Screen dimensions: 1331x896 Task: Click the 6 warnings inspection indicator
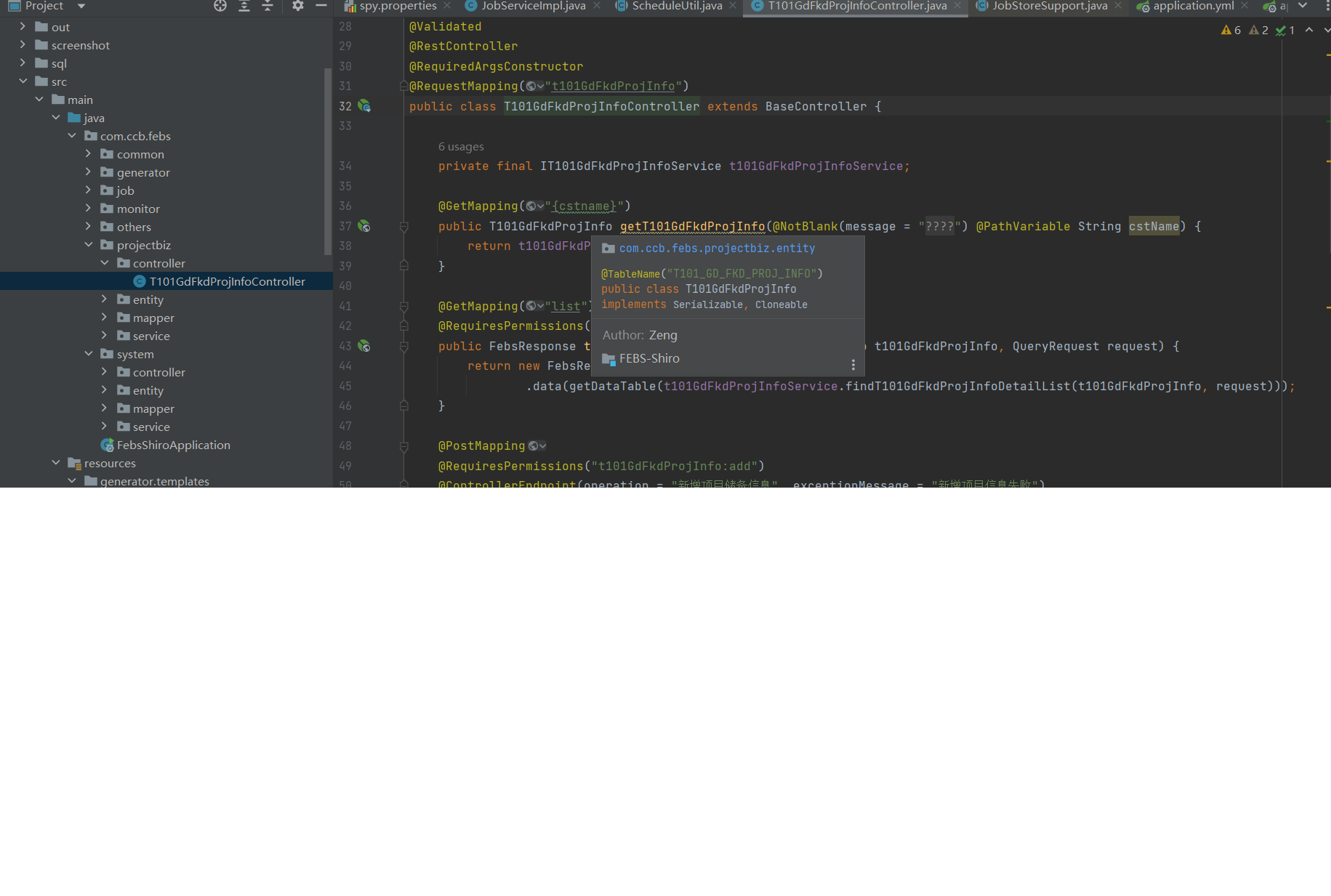point(1231,30)
